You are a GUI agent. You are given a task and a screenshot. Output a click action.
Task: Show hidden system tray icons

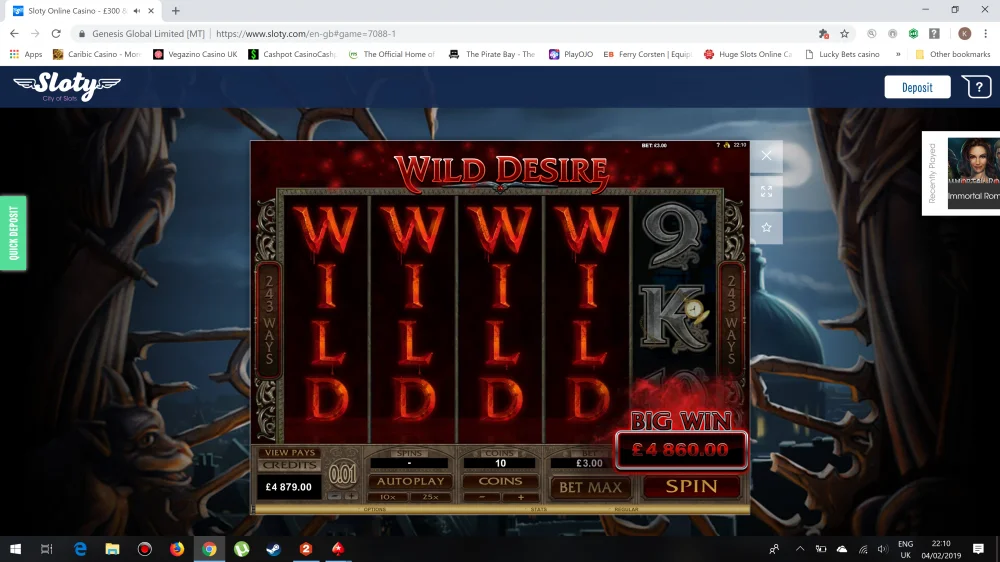pyautogui.click(x=800, y=549)
